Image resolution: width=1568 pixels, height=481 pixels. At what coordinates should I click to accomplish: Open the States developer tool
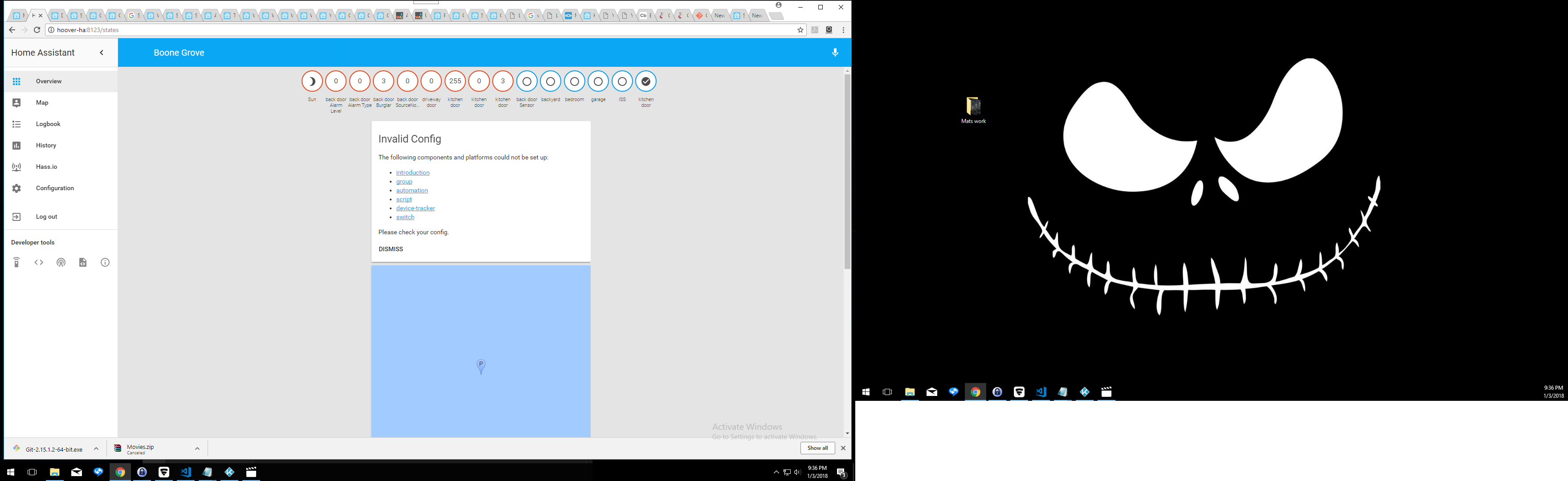click(x=38, y=262)
